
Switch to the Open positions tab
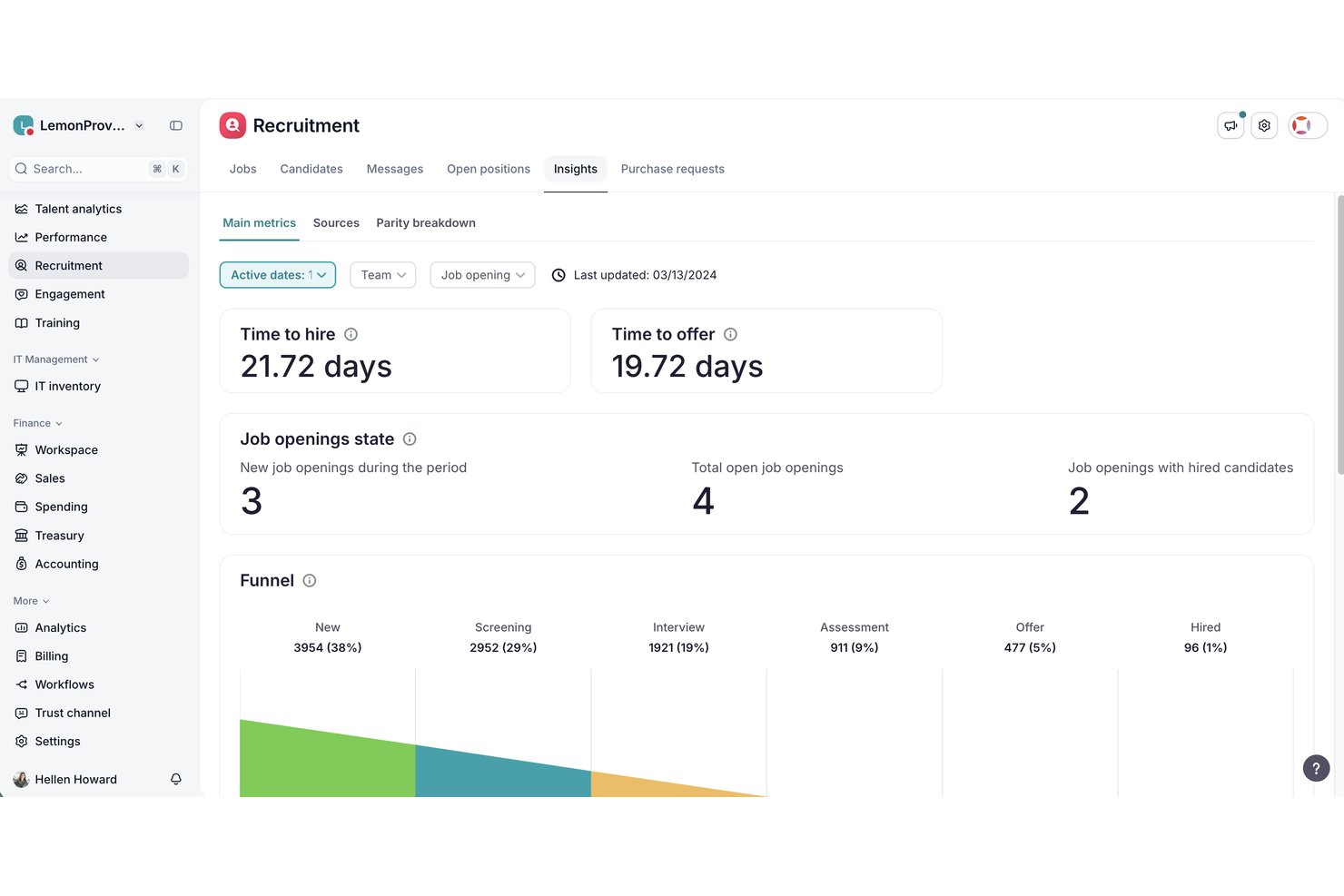(x=489, y=169)
